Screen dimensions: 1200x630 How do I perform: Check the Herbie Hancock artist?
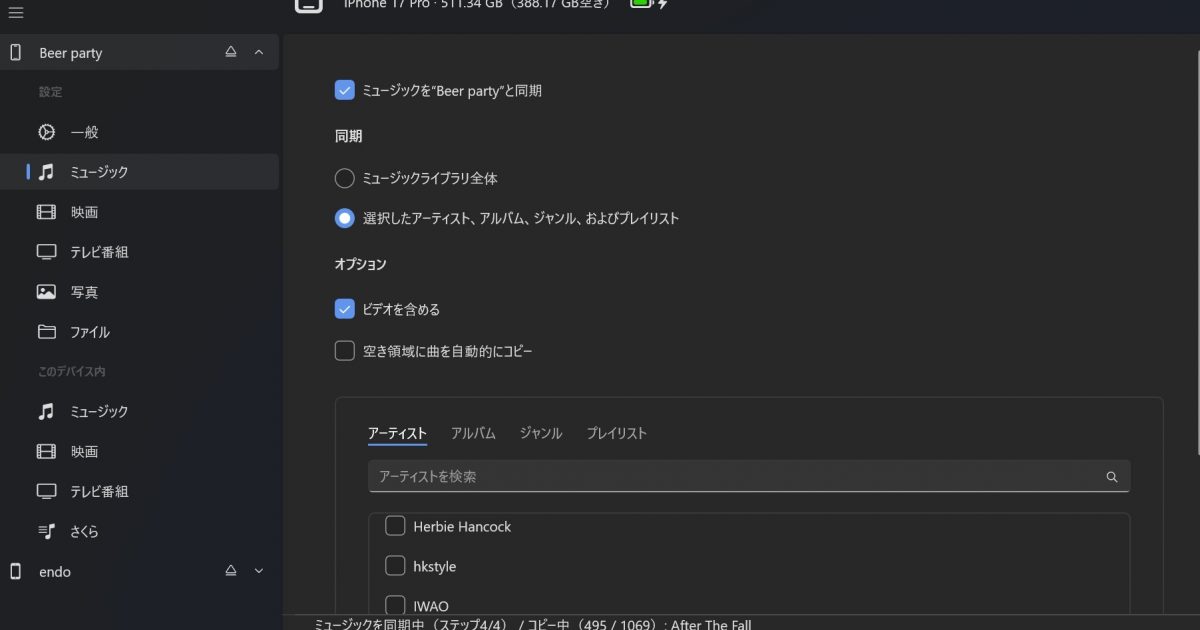tap(395, 526)
